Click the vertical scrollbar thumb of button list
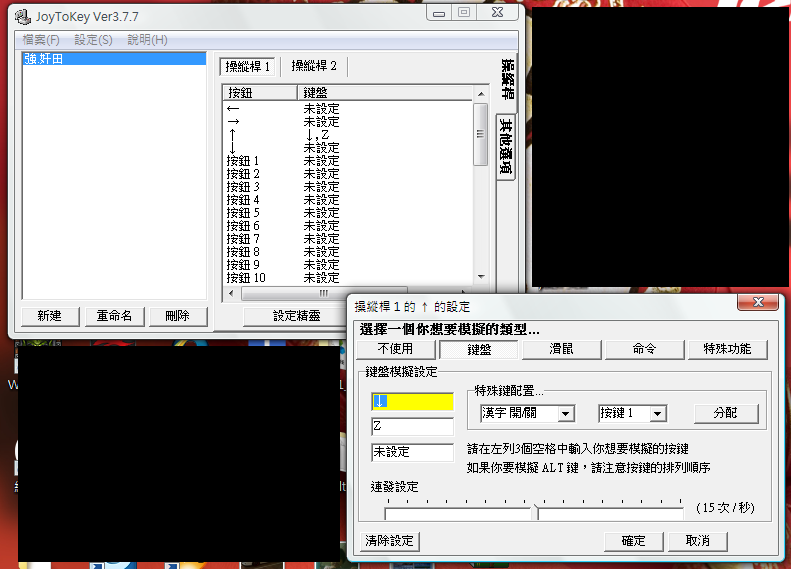The height and width of the screenshot is (569, 791). click(481, 134)
